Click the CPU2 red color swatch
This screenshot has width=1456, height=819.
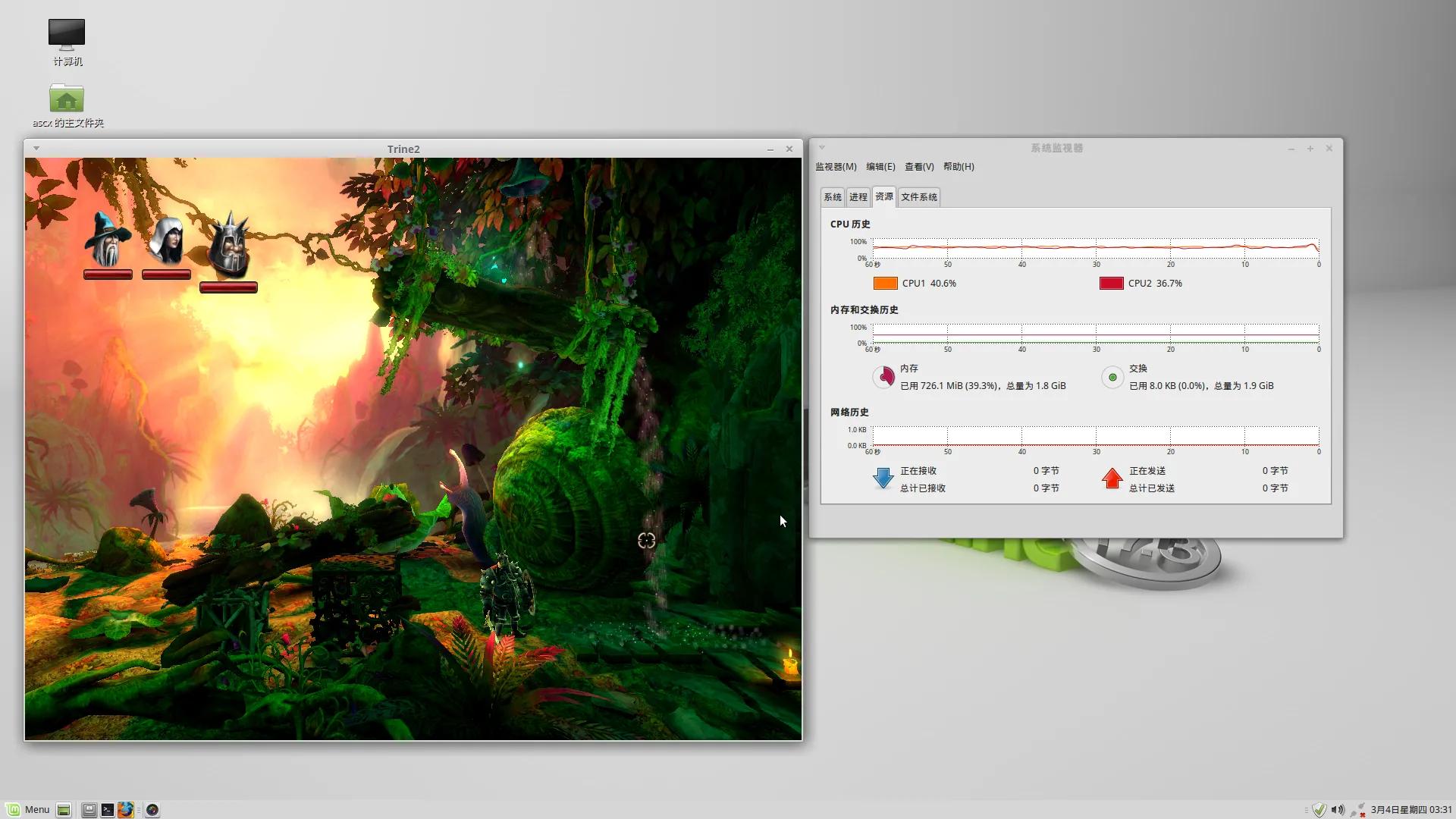coord(1111,283)
